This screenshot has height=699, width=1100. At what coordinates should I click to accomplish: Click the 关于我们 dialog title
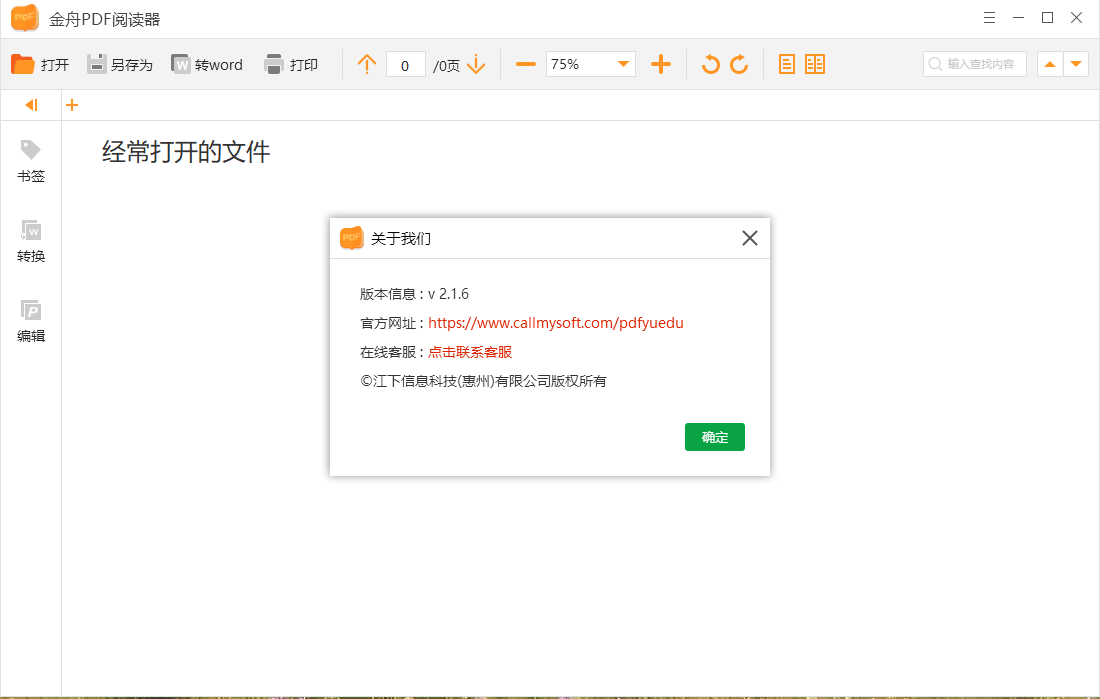(401, 239)
